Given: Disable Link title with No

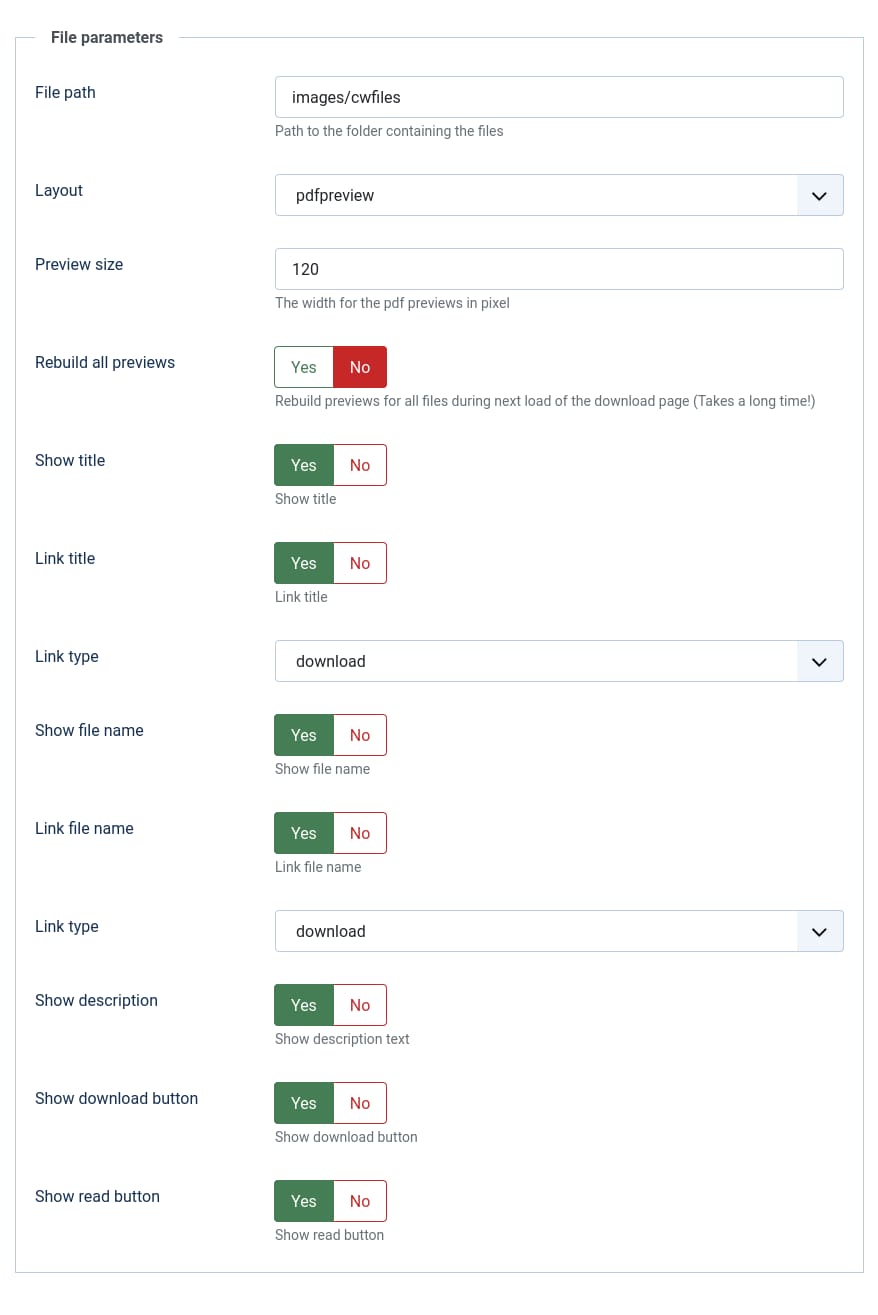Looking at the screenshot, I should [360, 563].
